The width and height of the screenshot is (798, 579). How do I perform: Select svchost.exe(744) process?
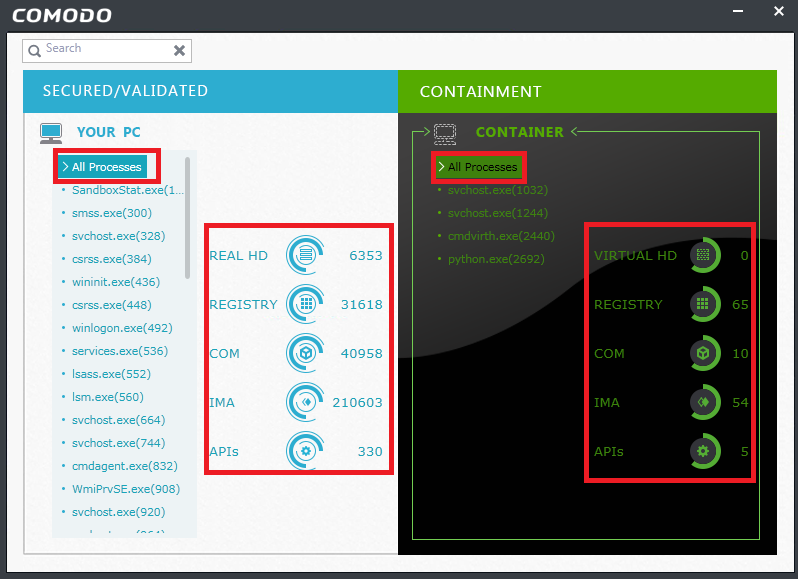click(119, 443)
